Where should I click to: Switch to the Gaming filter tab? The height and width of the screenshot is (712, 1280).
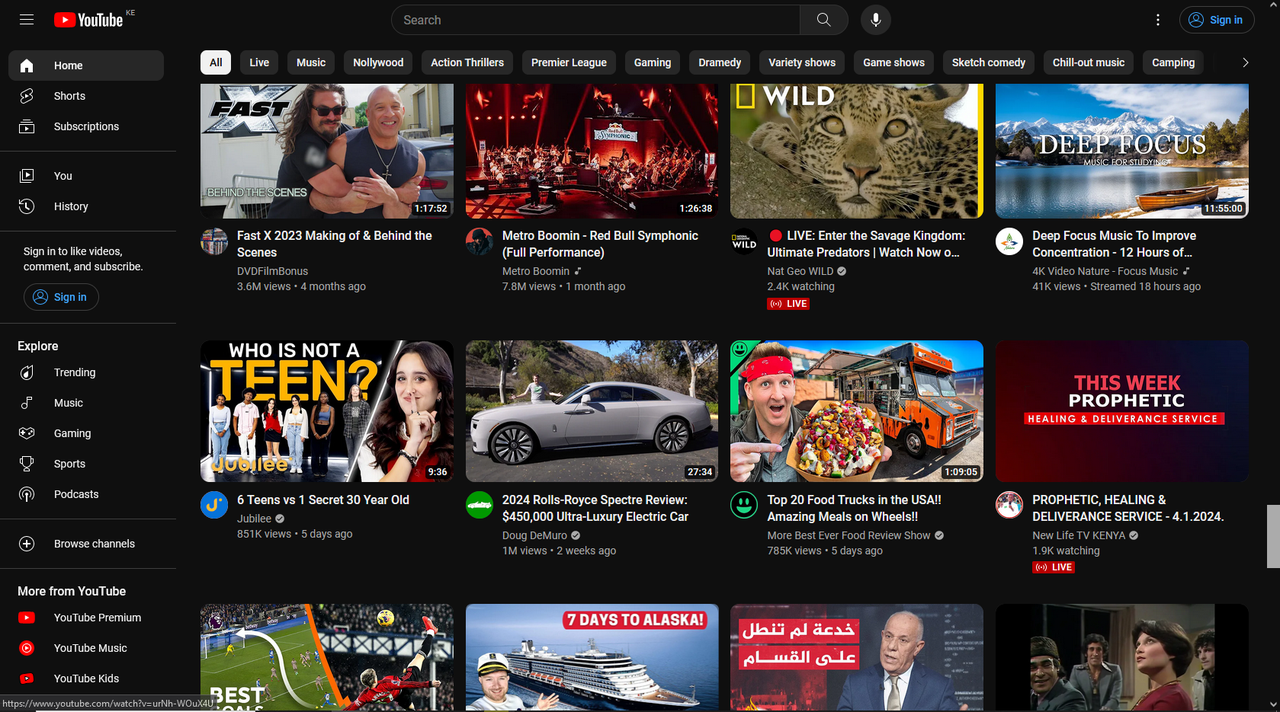(x=652, y=62)
